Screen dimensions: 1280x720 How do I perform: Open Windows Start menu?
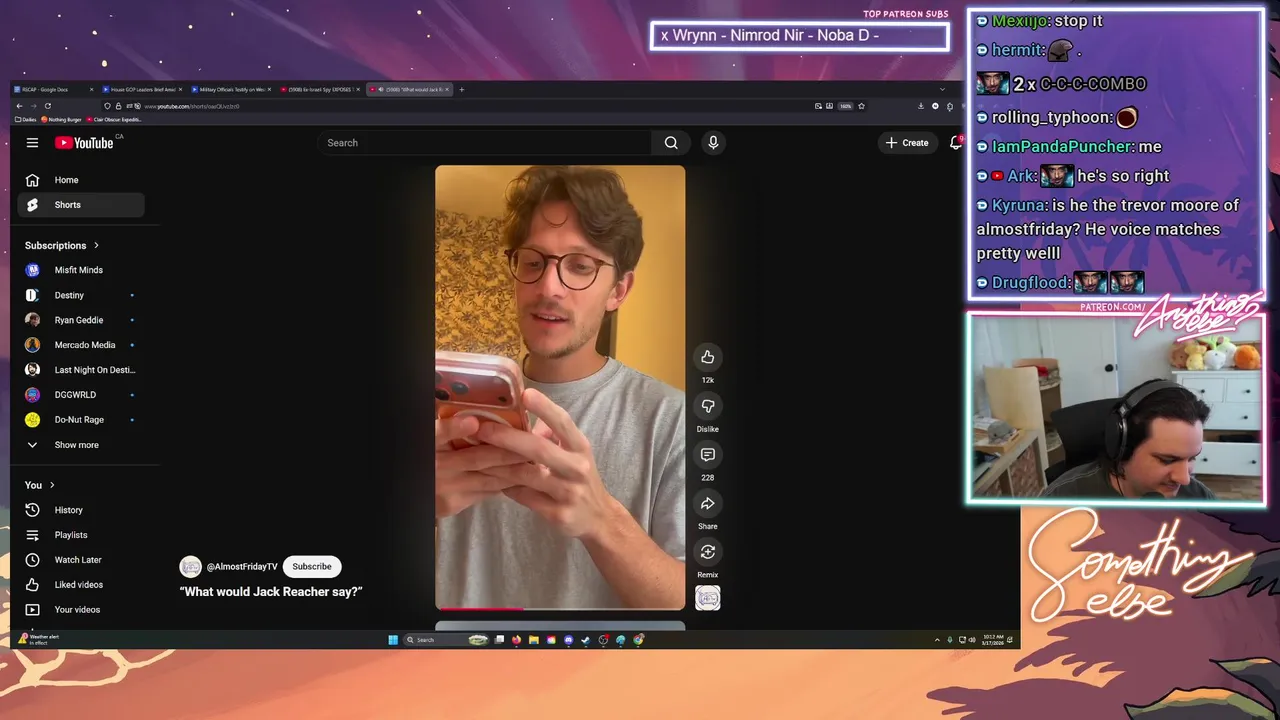[393, 640]
